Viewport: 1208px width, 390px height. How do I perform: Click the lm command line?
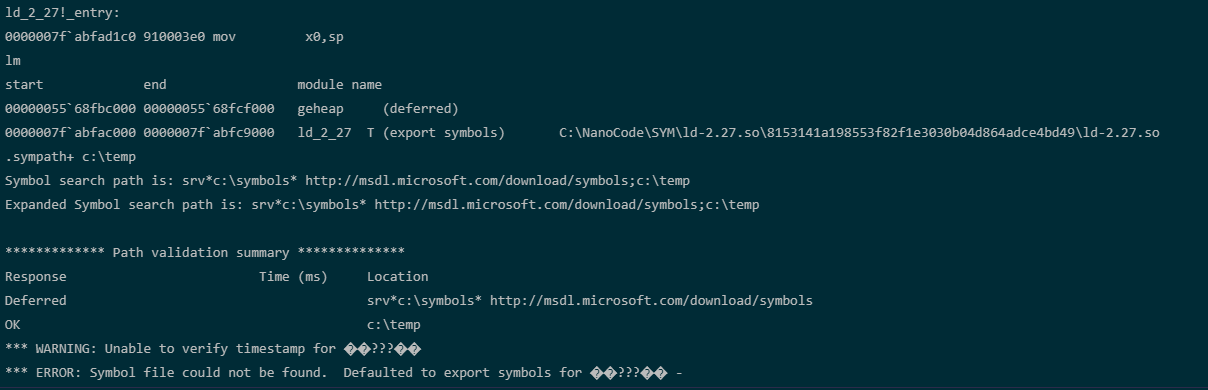[x=13, y=61]
